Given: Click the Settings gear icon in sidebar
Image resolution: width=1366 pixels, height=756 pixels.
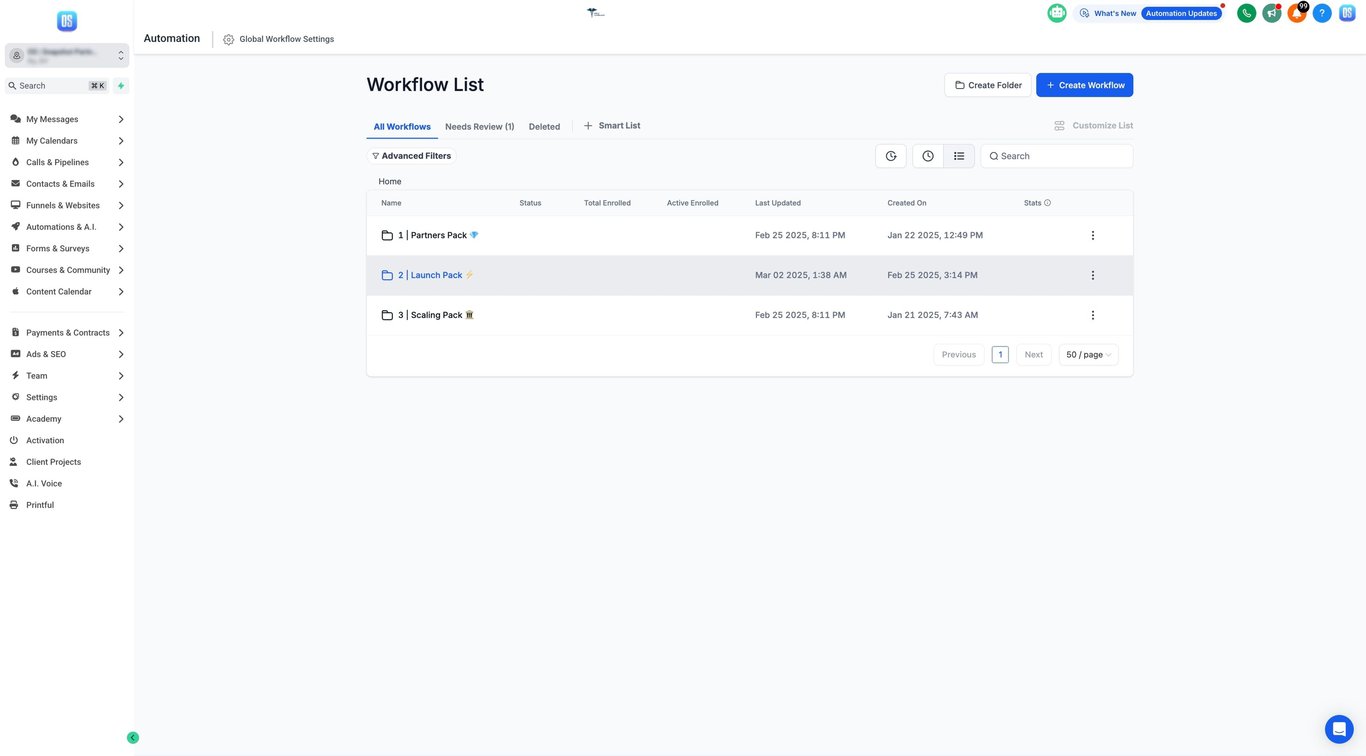Looking at the screenshot, I should pyautogui.click(x=15, y=397).
